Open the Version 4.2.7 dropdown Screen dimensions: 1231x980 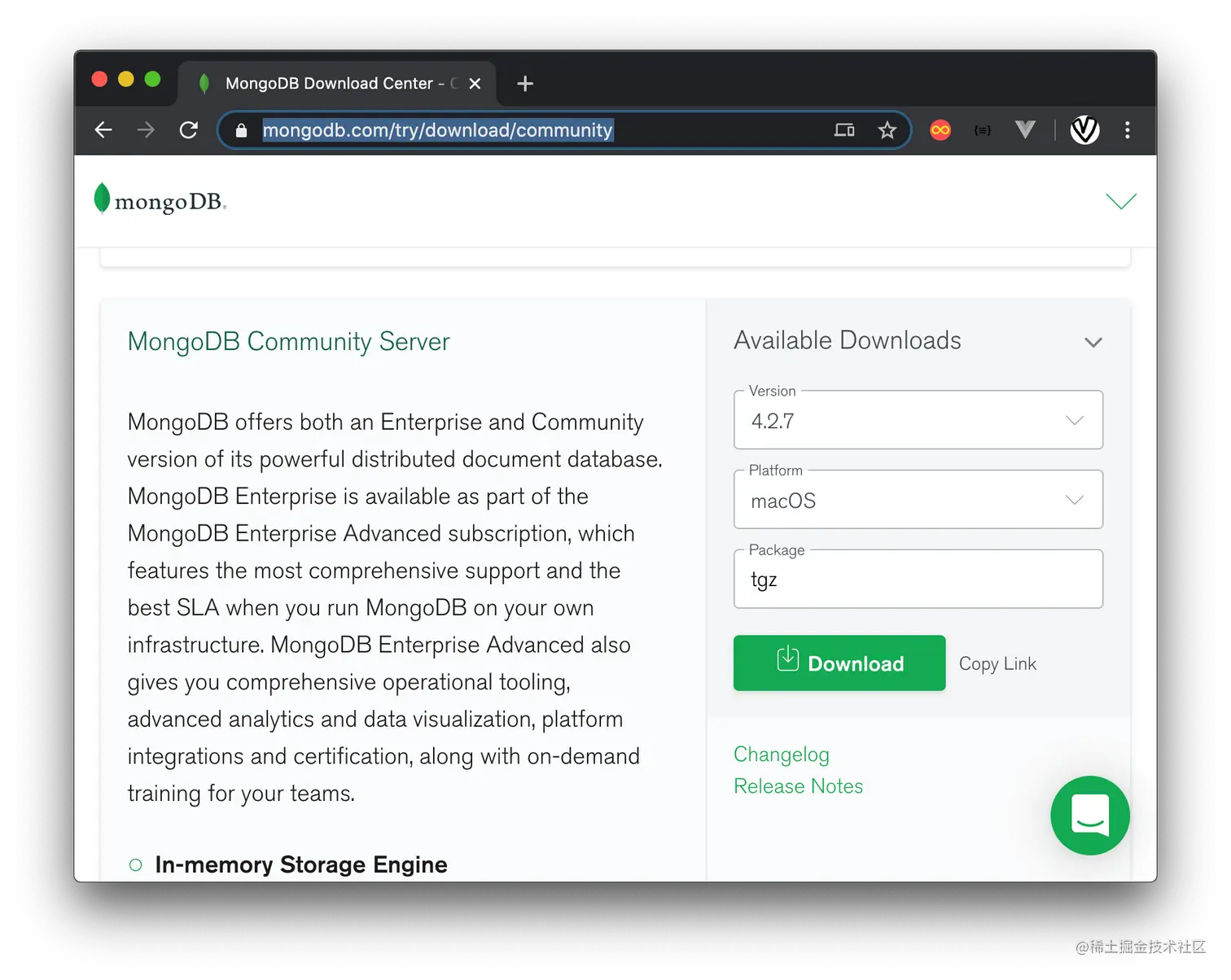click(918, 420)
